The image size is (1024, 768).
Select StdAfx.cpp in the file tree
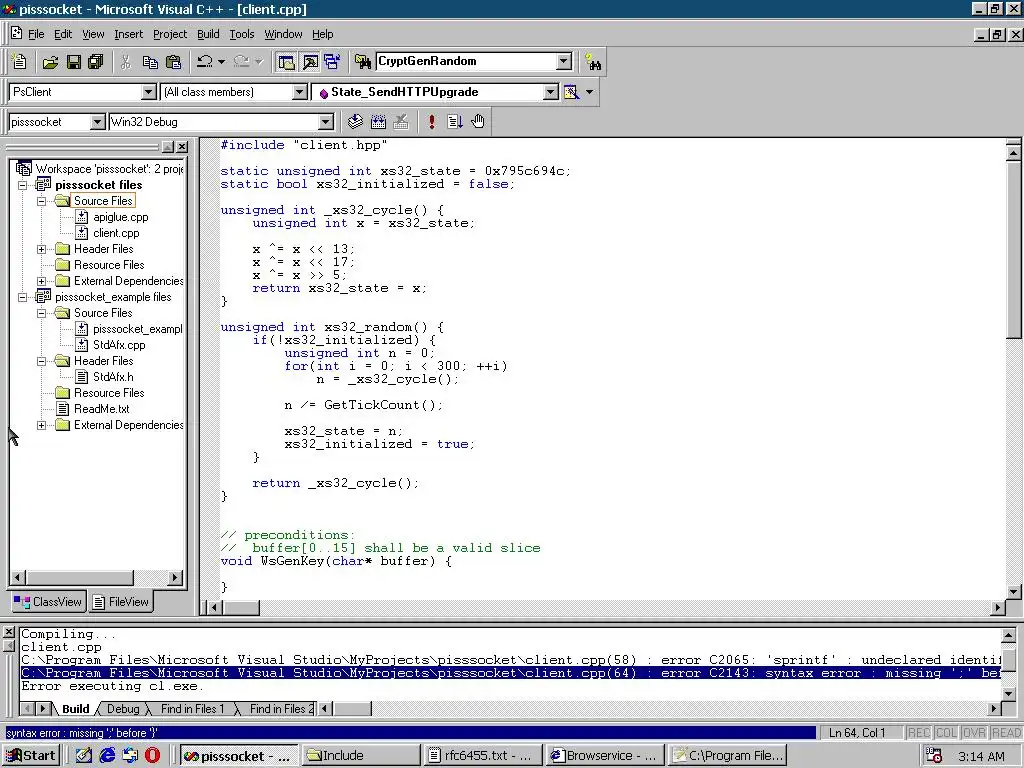coord(119,345)
